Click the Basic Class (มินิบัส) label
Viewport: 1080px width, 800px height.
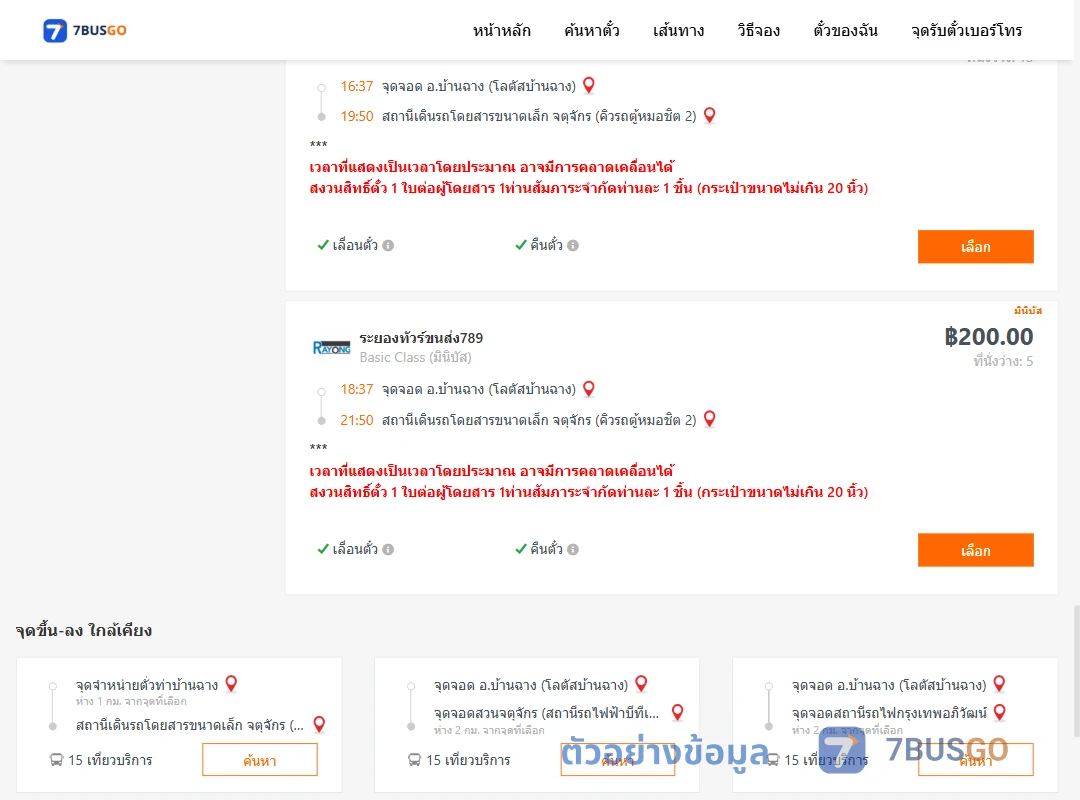click(x=415, y=358)
